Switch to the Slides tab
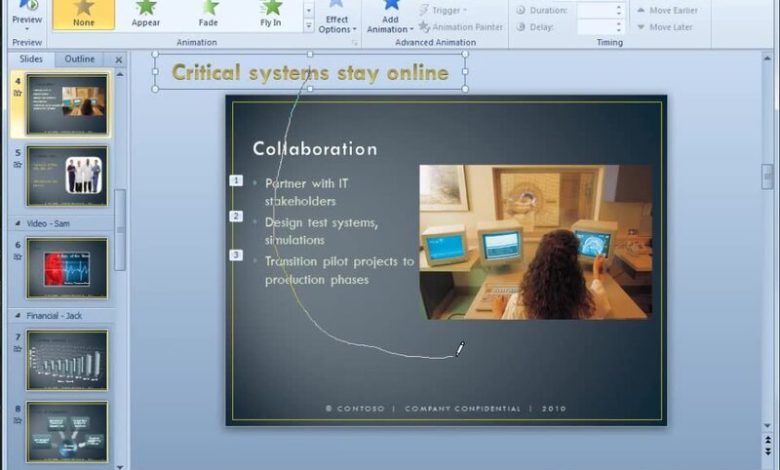The width and height of the screenshot is (780, 470). 31,59
